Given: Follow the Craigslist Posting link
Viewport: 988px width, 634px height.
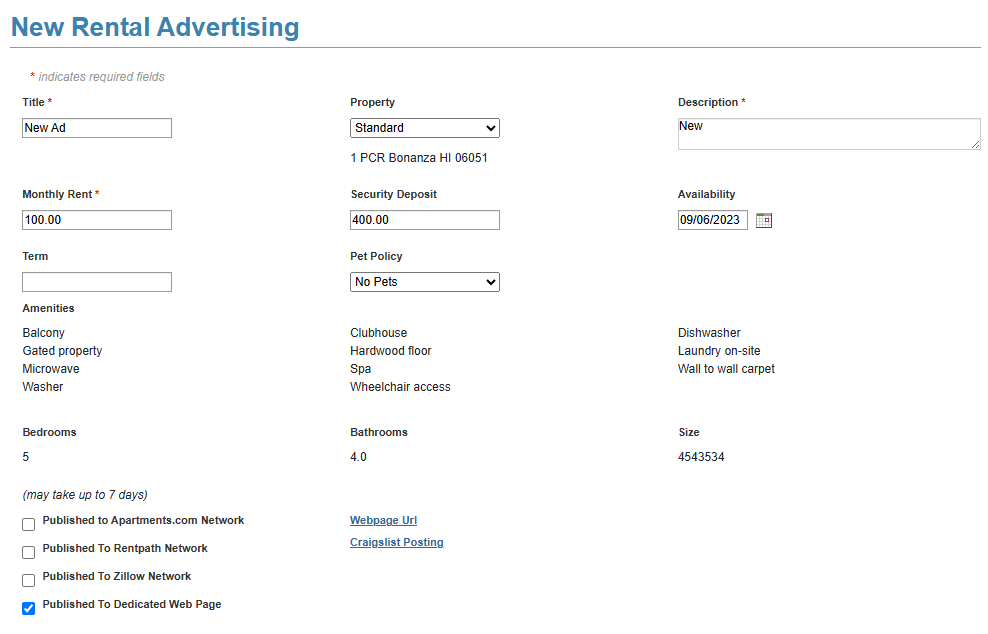Looking at the screenshot, I should pos(396,542).
